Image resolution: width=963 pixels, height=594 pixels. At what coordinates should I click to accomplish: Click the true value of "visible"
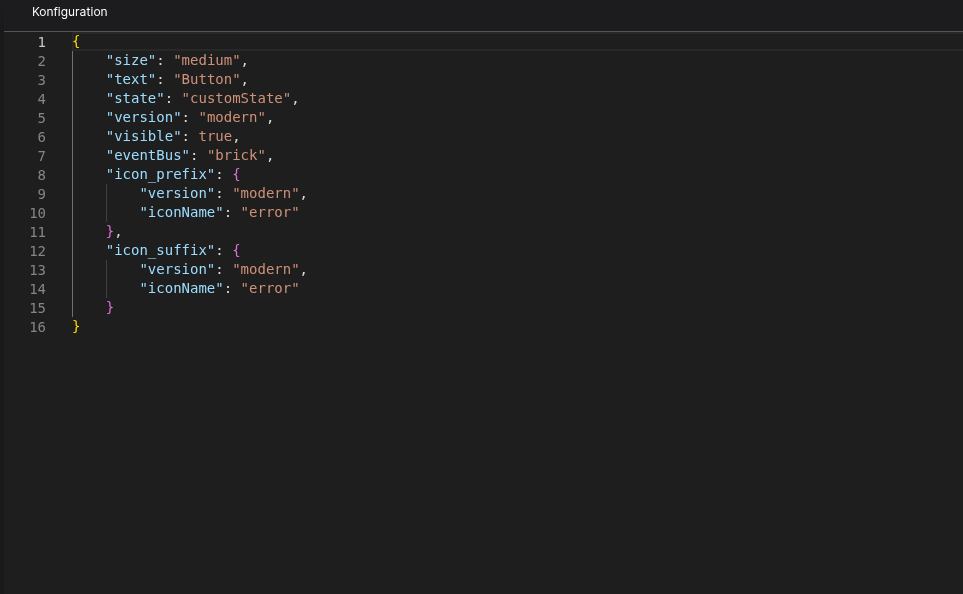(x=215, y=137)
